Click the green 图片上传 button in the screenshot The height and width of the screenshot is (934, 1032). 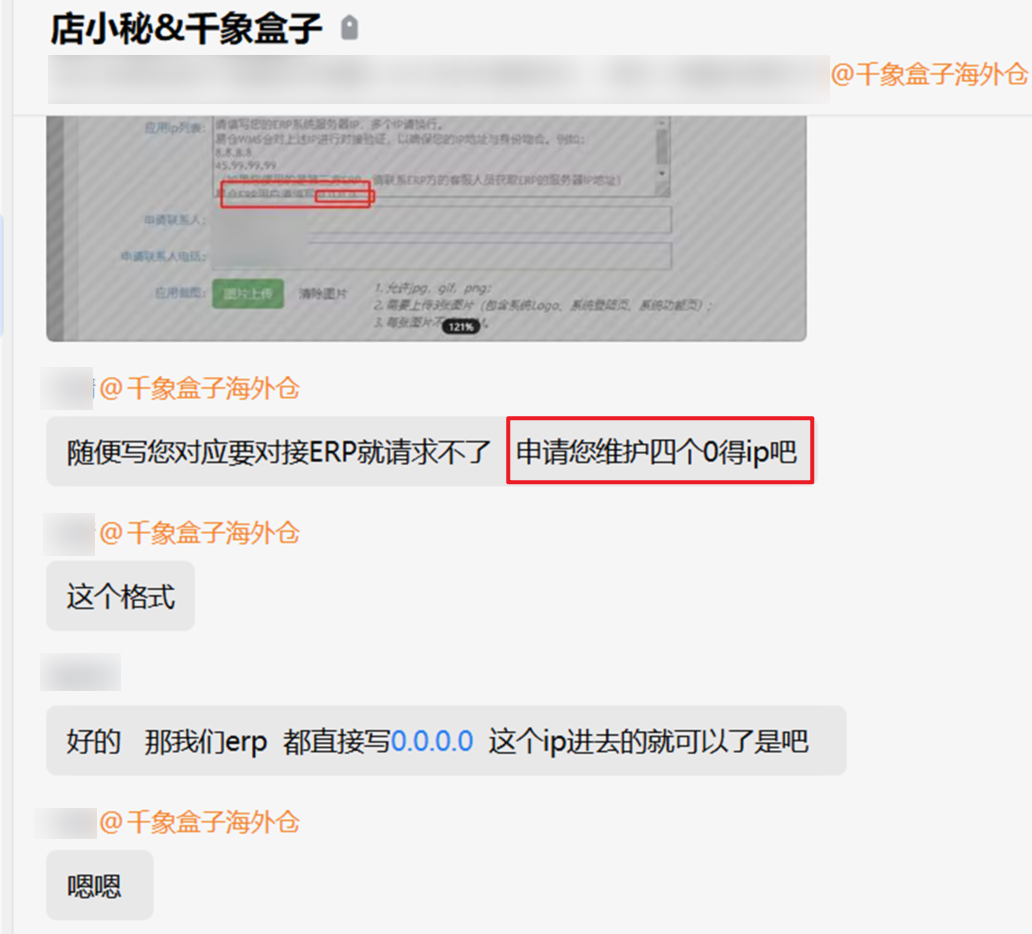click(247, 294)
